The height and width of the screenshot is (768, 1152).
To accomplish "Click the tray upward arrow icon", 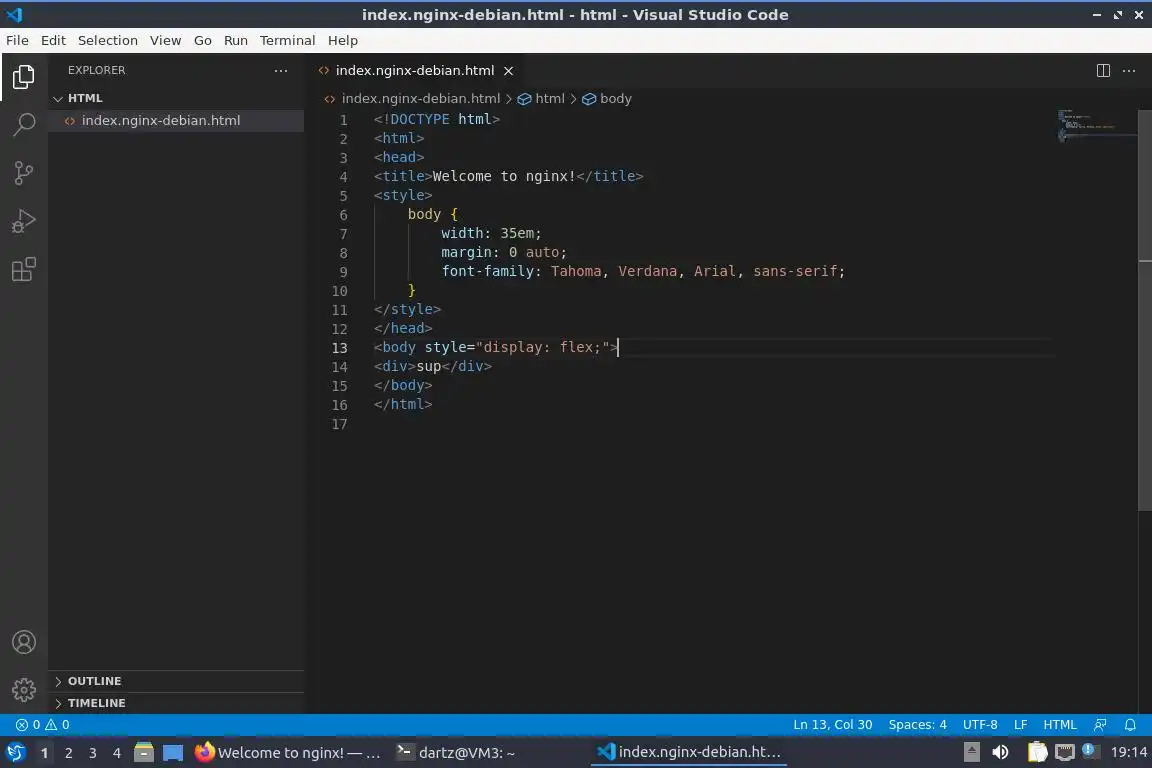I will (x=971, y=752).
